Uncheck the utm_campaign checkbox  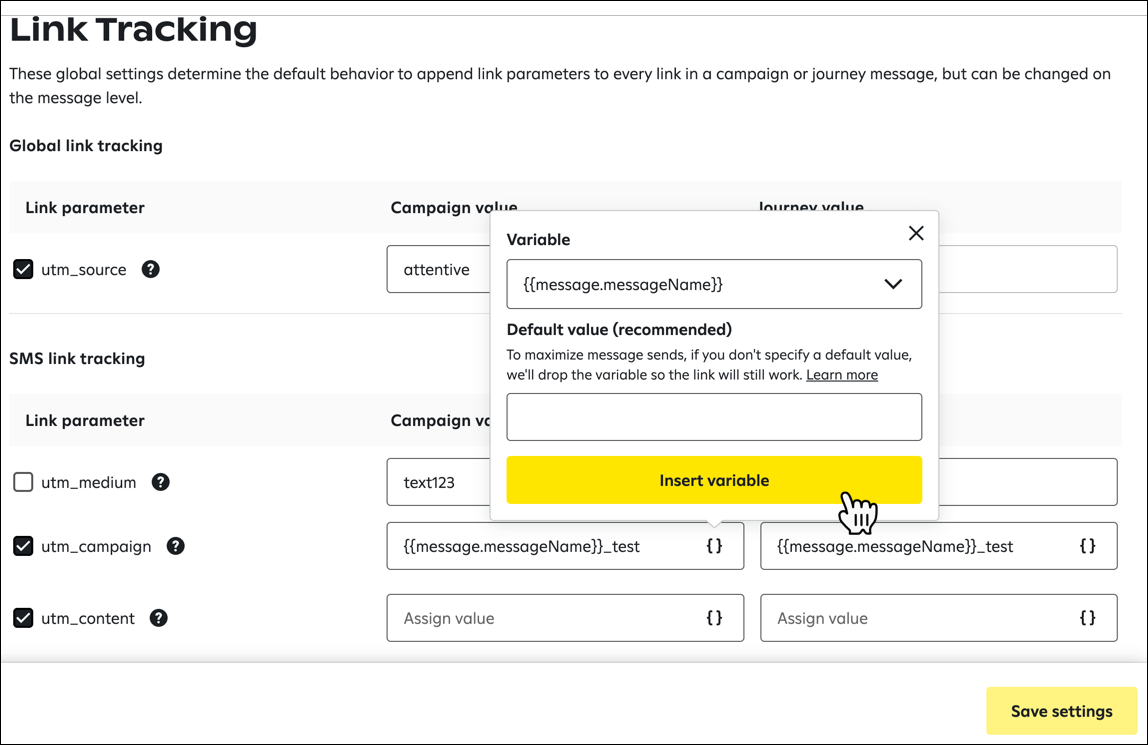[x=23, y=546]
